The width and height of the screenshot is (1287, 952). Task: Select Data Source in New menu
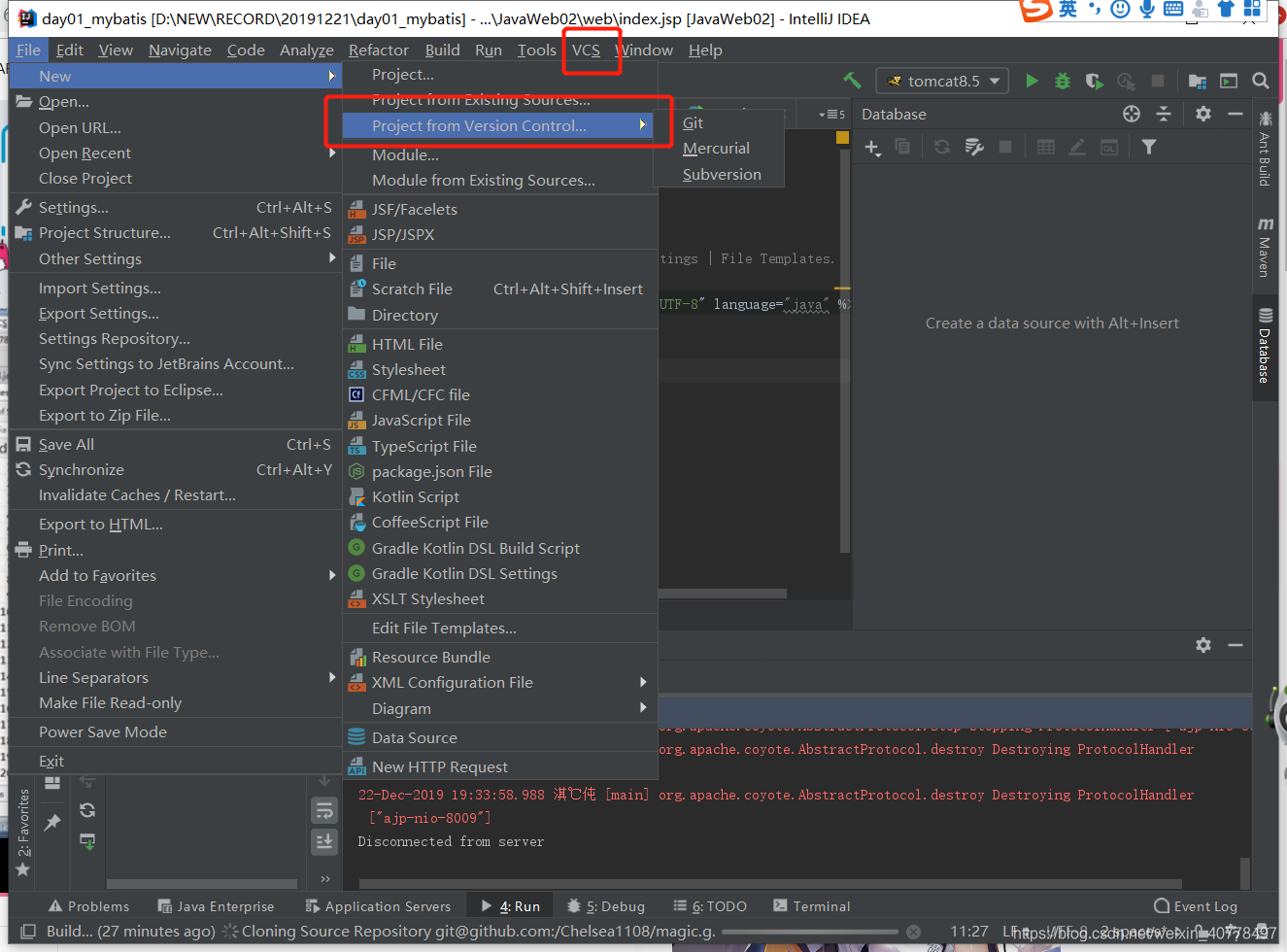[x=501, y=737]
